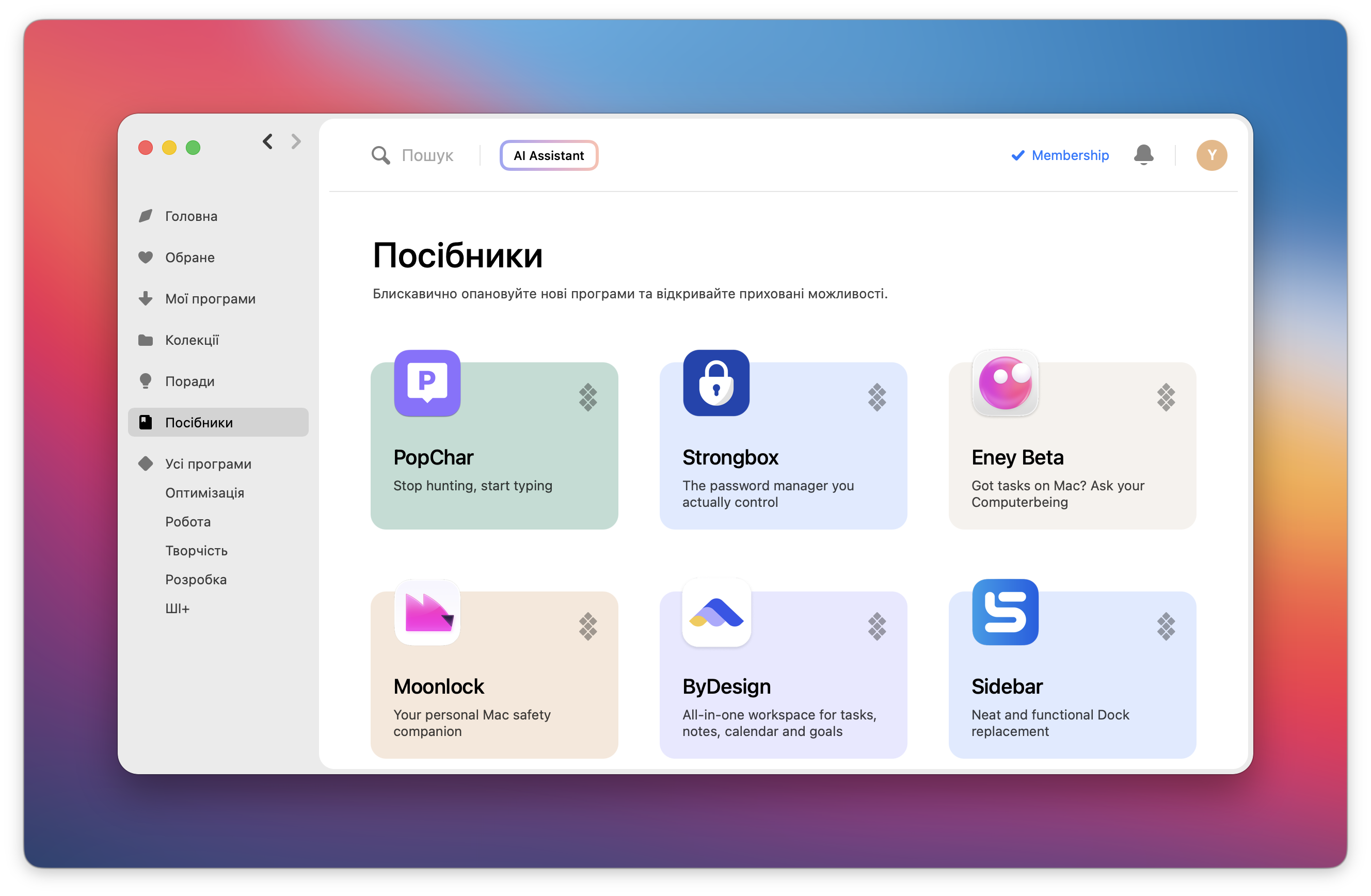Select Посібники in the sidebar
This screenshot has height=896, width=1371.
click(x=218, y=422)
